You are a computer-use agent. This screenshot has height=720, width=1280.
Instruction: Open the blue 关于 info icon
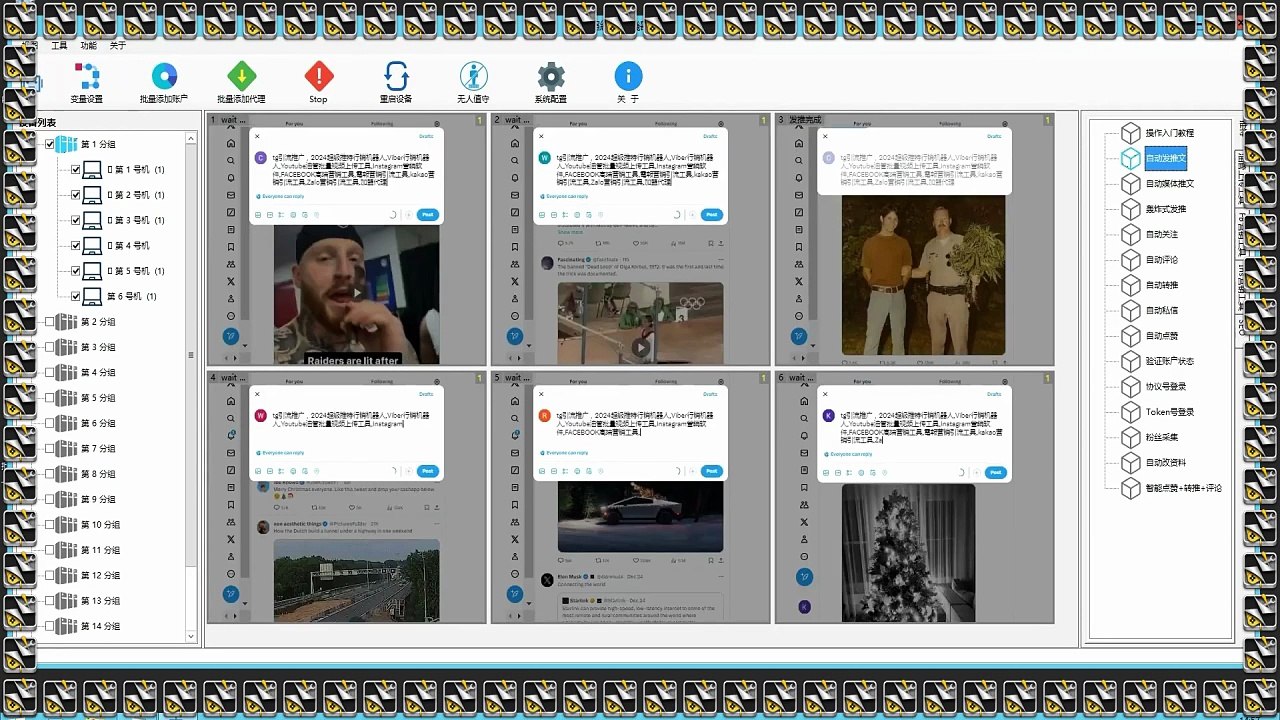(x=628, y=76)
